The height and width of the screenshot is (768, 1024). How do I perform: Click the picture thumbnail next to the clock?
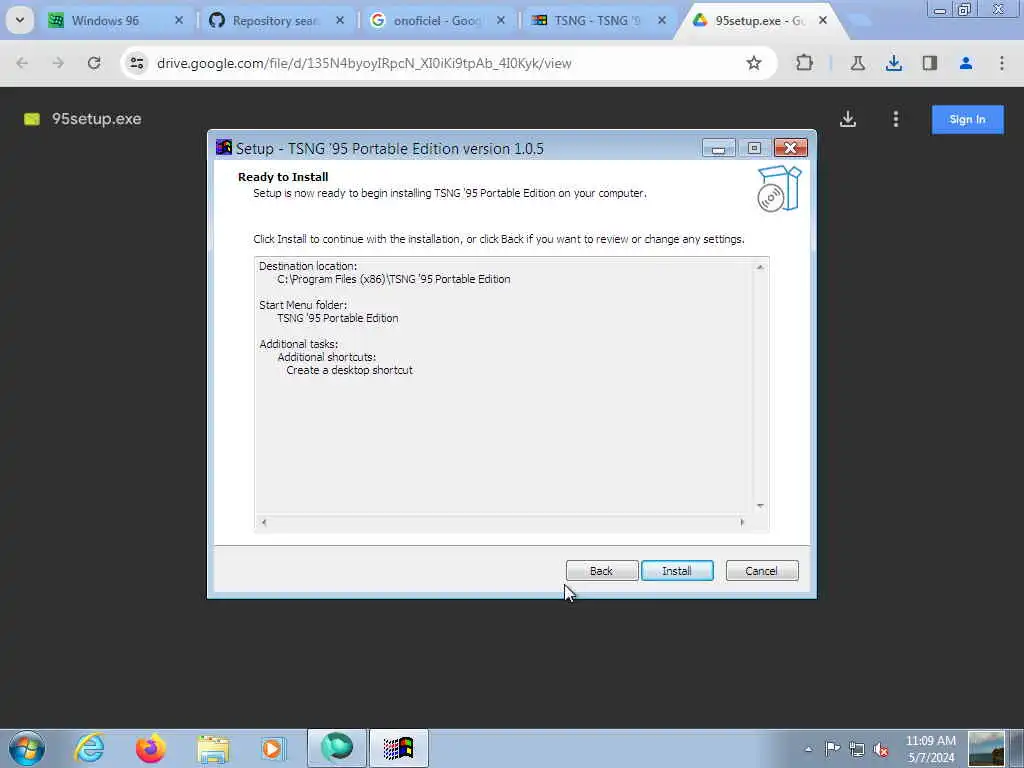pyautogui.click(x=986, y=748)
